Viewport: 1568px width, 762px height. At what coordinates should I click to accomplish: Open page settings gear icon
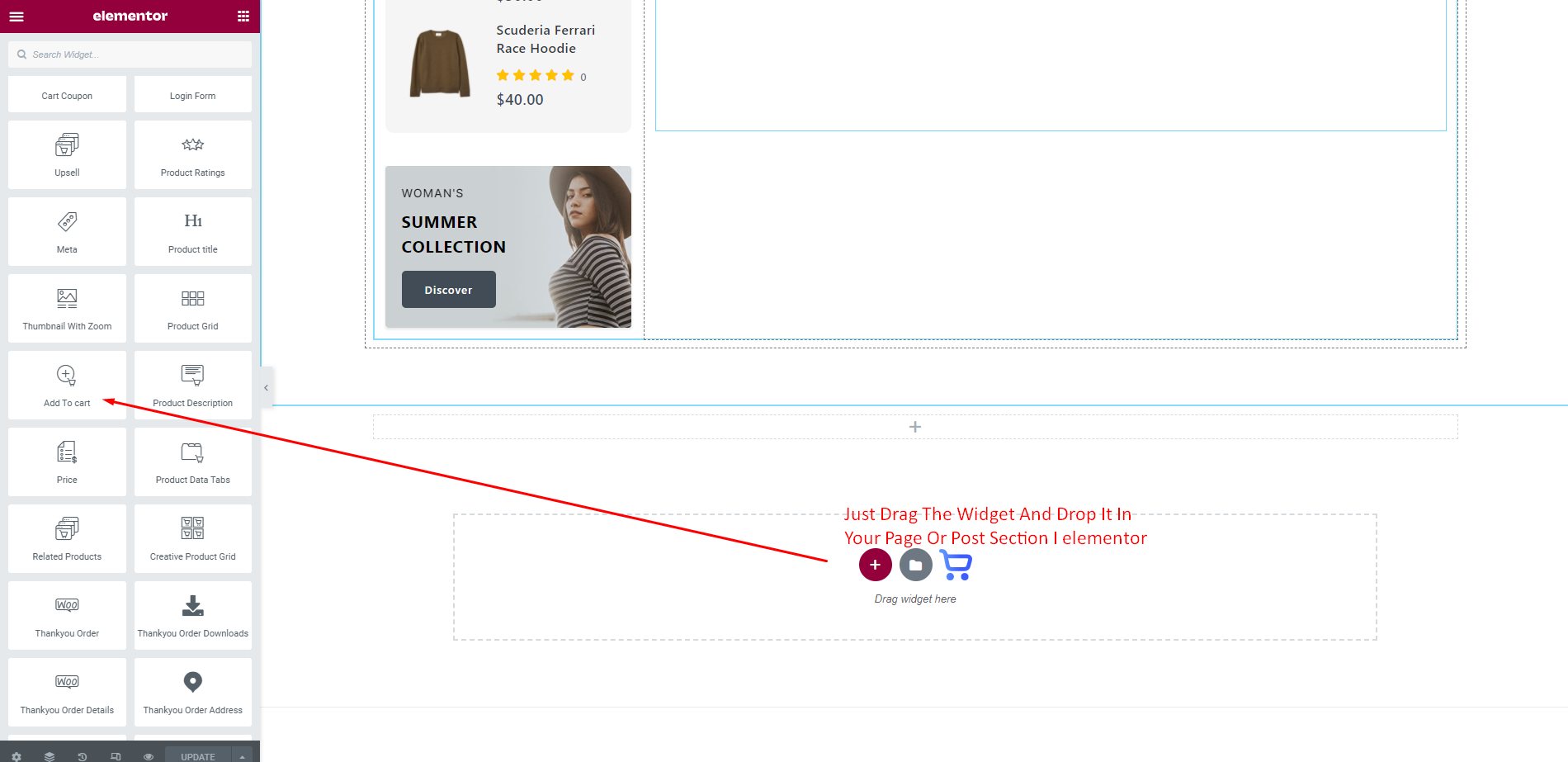click(x=17, y=755)
